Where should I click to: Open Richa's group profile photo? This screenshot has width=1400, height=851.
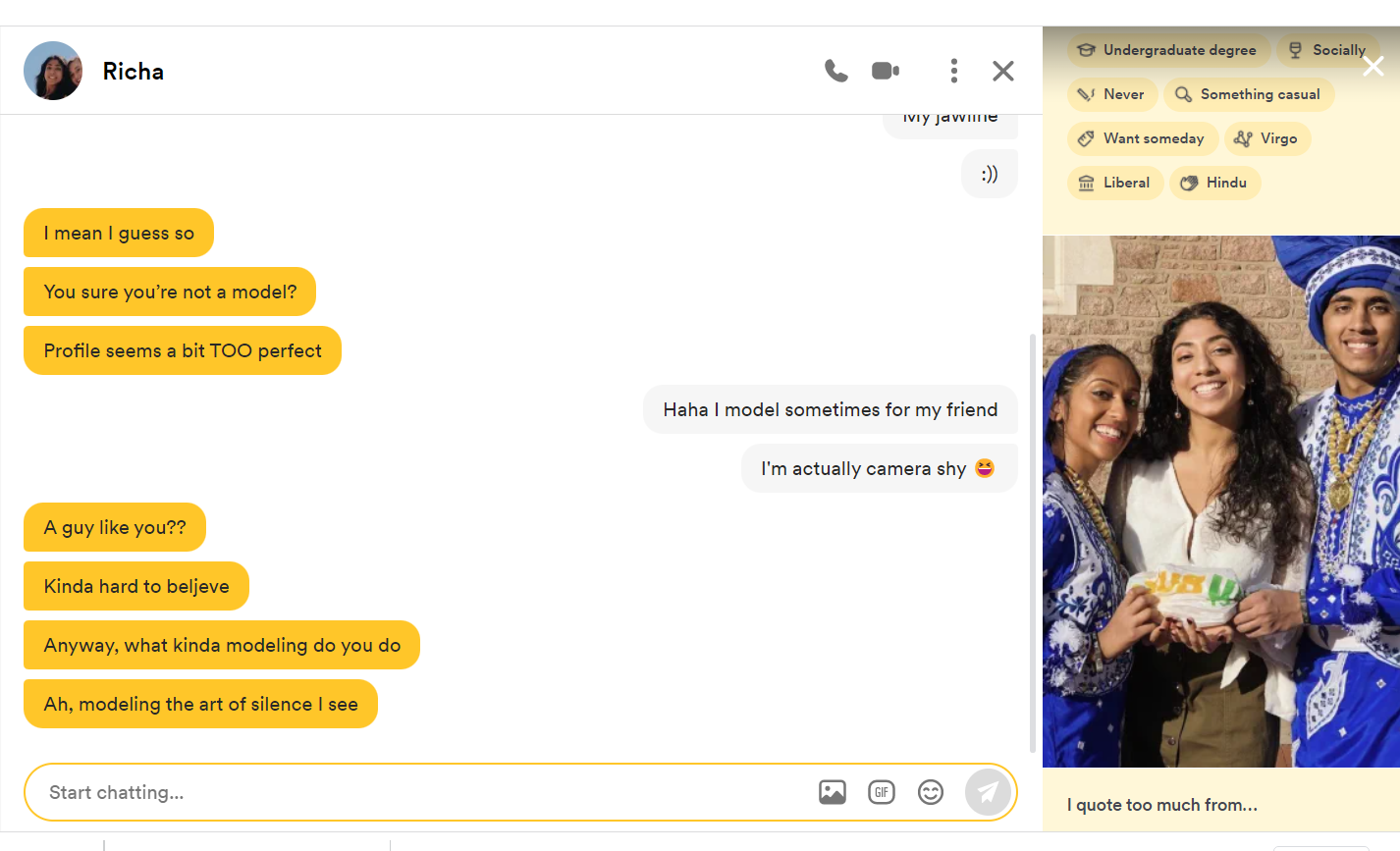coord(1220,501)
